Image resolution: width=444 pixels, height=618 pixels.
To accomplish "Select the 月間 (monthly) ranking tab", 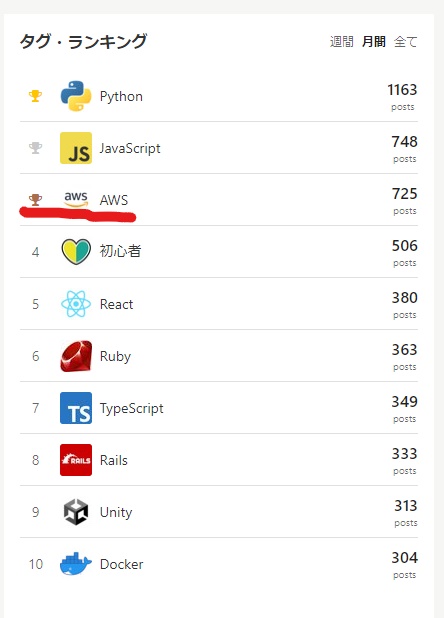I will tap(374, 41).
